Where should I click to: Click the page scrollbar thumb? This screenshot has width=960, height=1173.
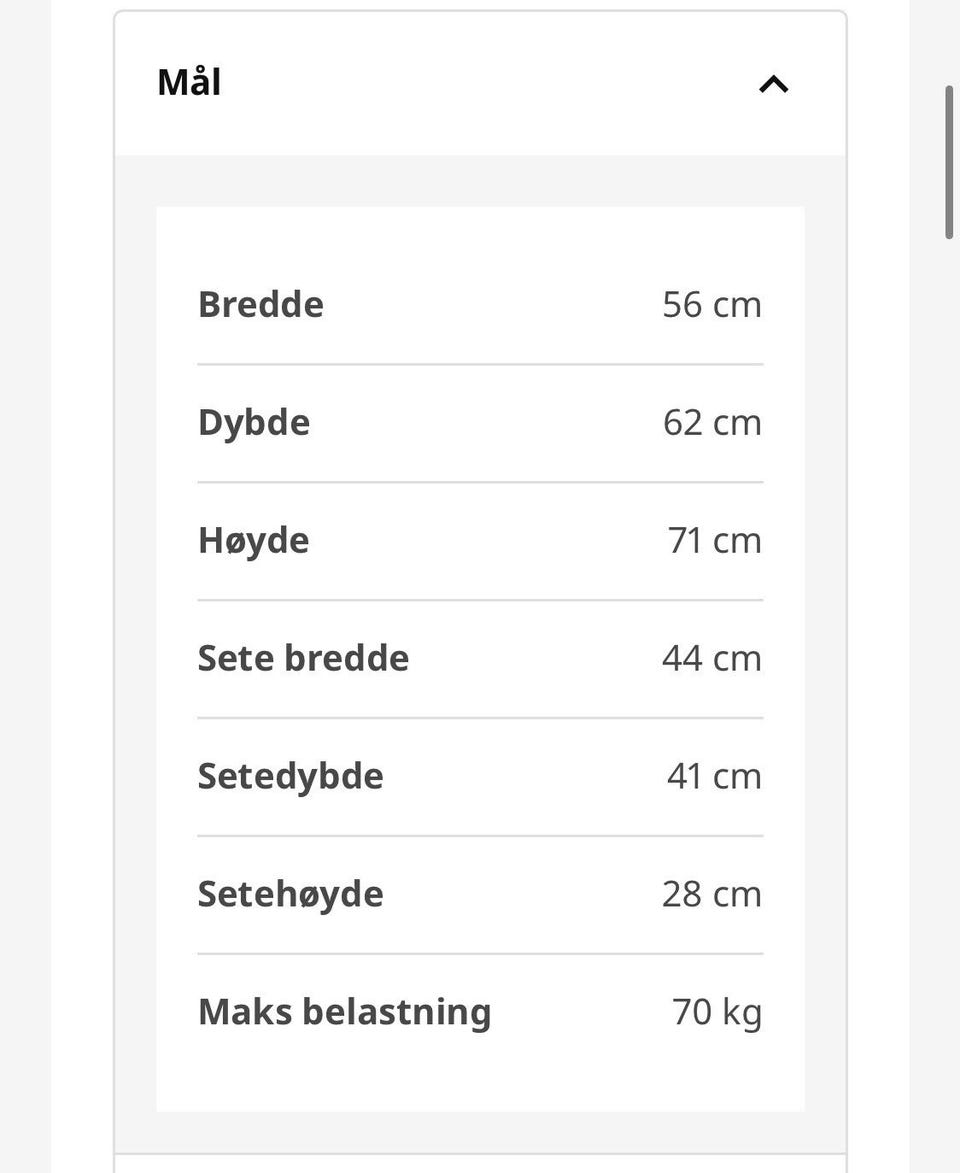(x=949, y=162)
